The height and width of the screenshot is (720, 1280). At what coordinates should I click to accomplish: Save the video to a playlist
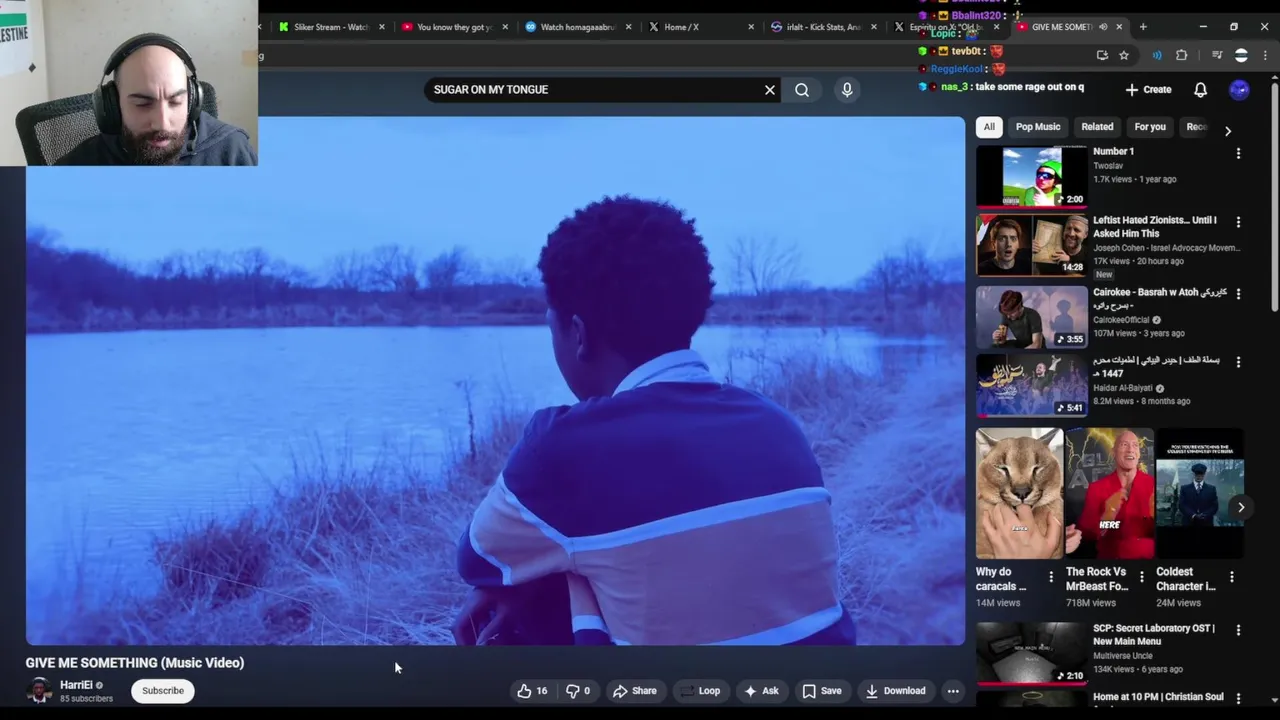pos(822,691)
